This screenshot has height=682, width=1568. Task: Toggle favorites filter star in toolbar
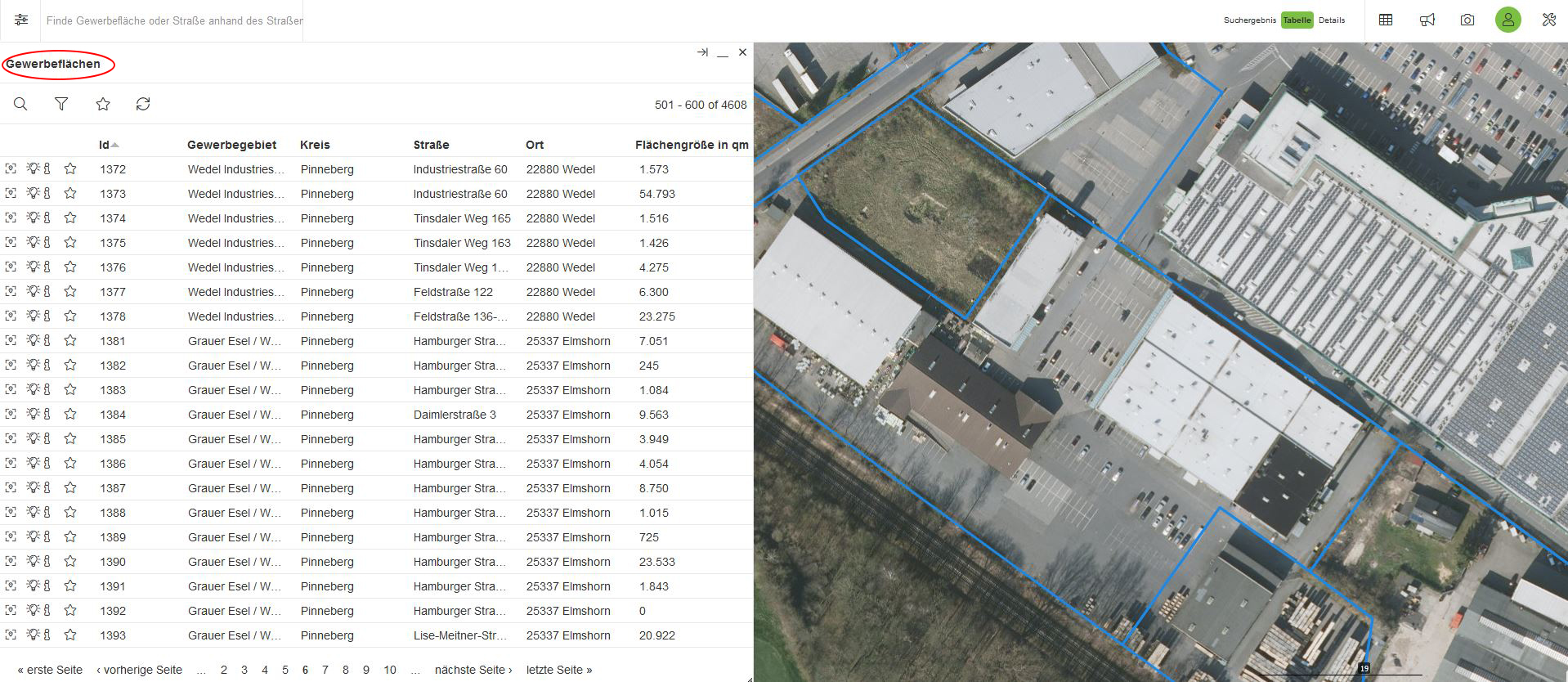[x=103, y=104]
